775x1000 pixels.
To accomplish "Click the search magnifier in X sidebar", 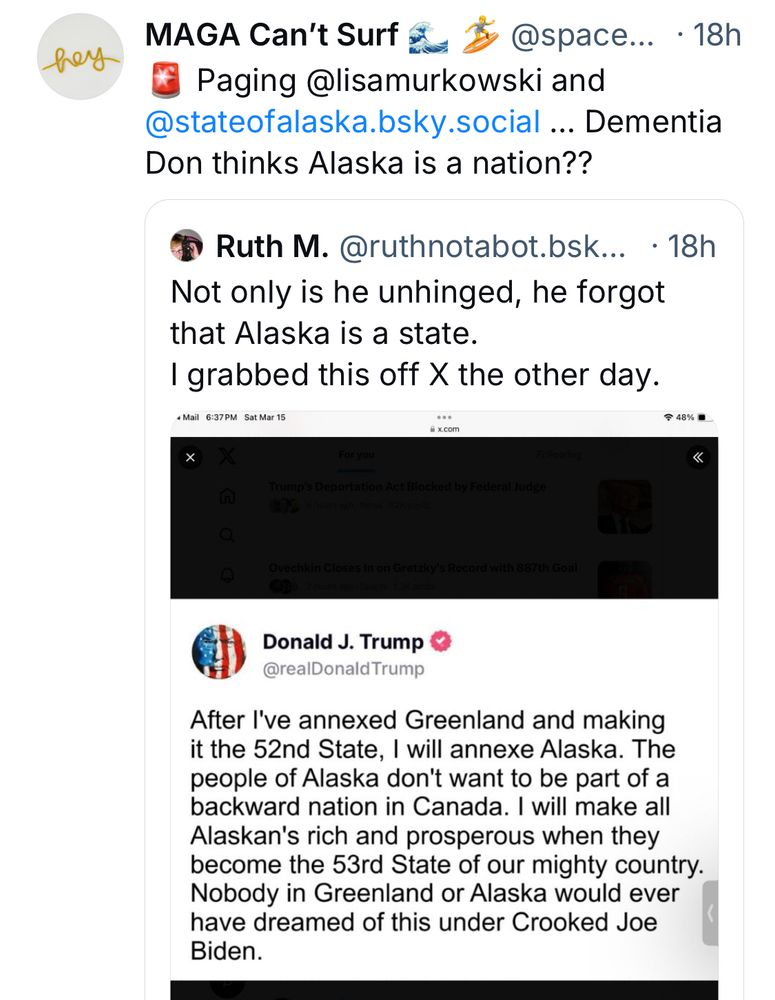I will click(227, 534).
